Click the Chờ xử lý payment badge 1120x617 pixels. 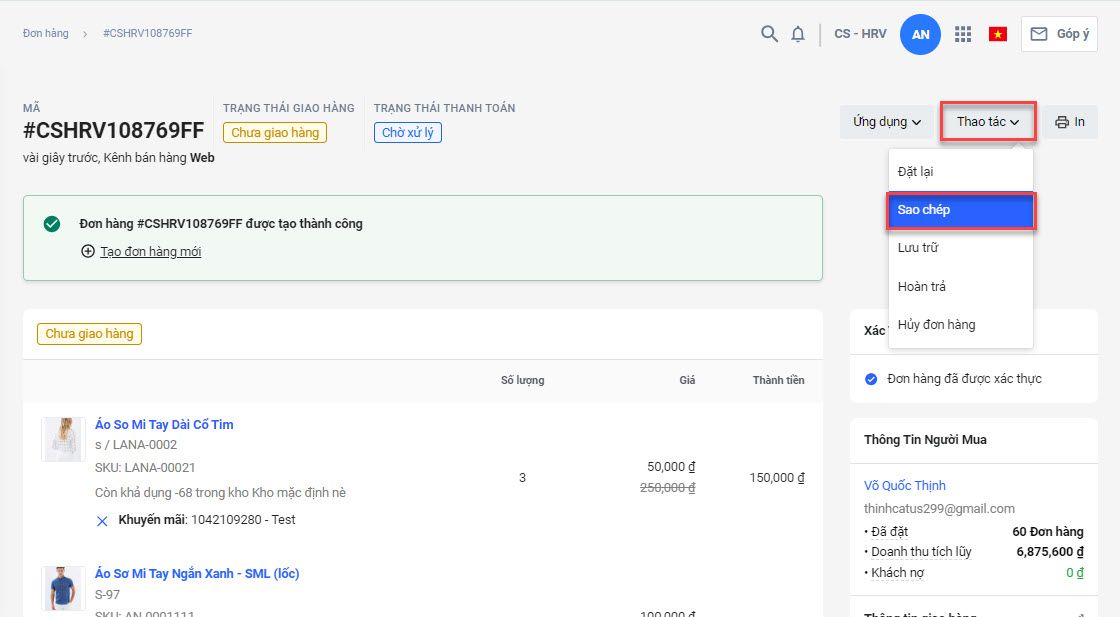tap(408, 133)
